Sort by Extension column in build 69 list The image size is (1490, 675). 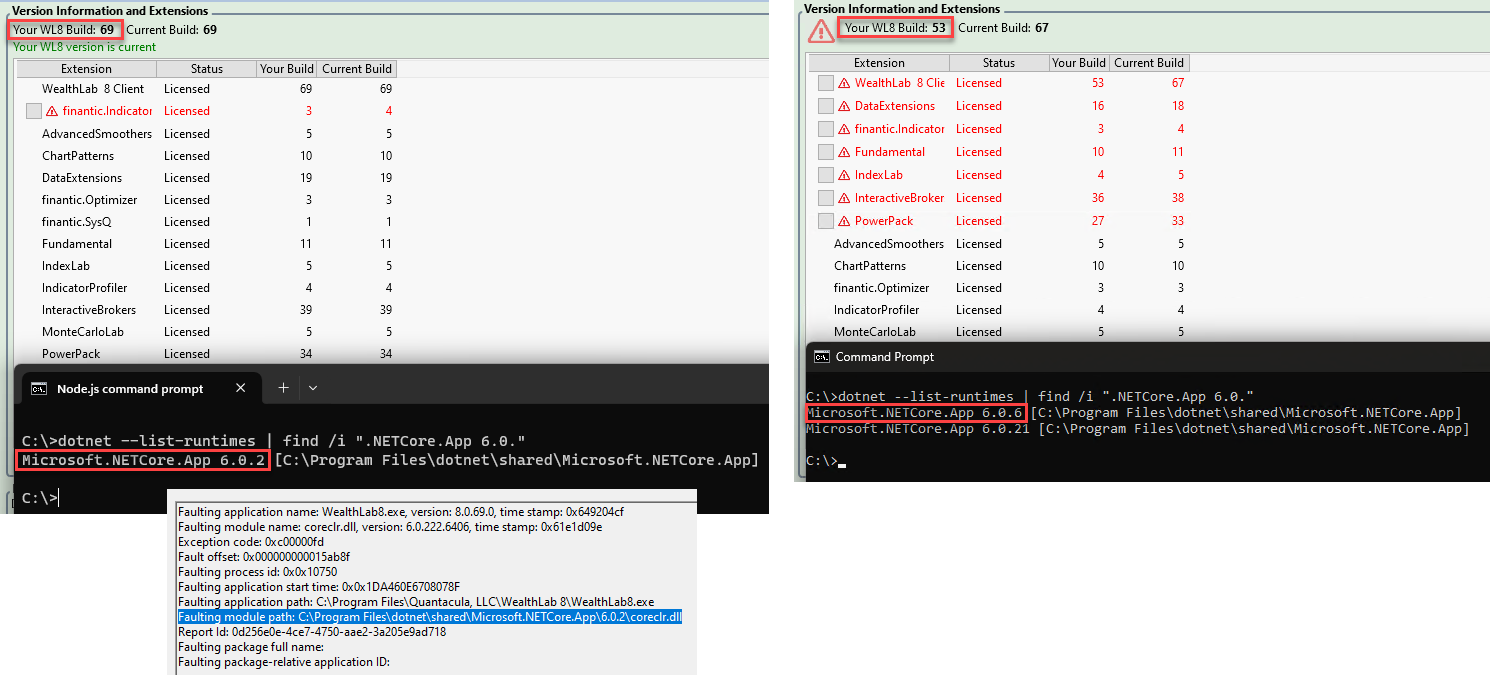pyautogui.click(x=87, y=69)
